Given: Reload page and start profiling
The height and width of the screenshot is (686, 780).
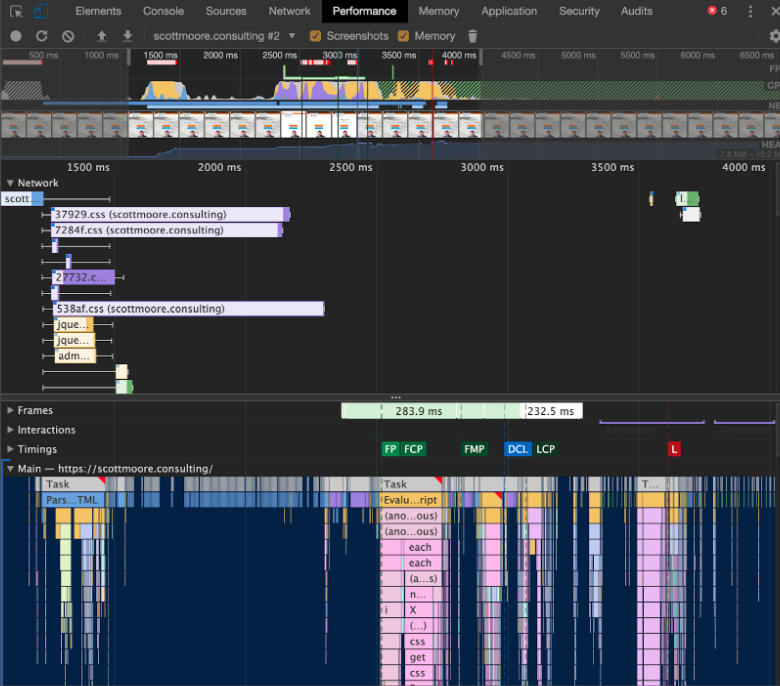Looking at the screenshot, I should [42, 36].
